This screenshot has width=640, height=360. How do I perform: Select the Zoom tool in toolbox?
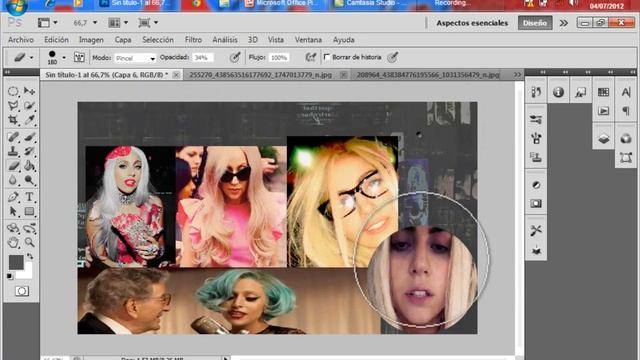29,242
